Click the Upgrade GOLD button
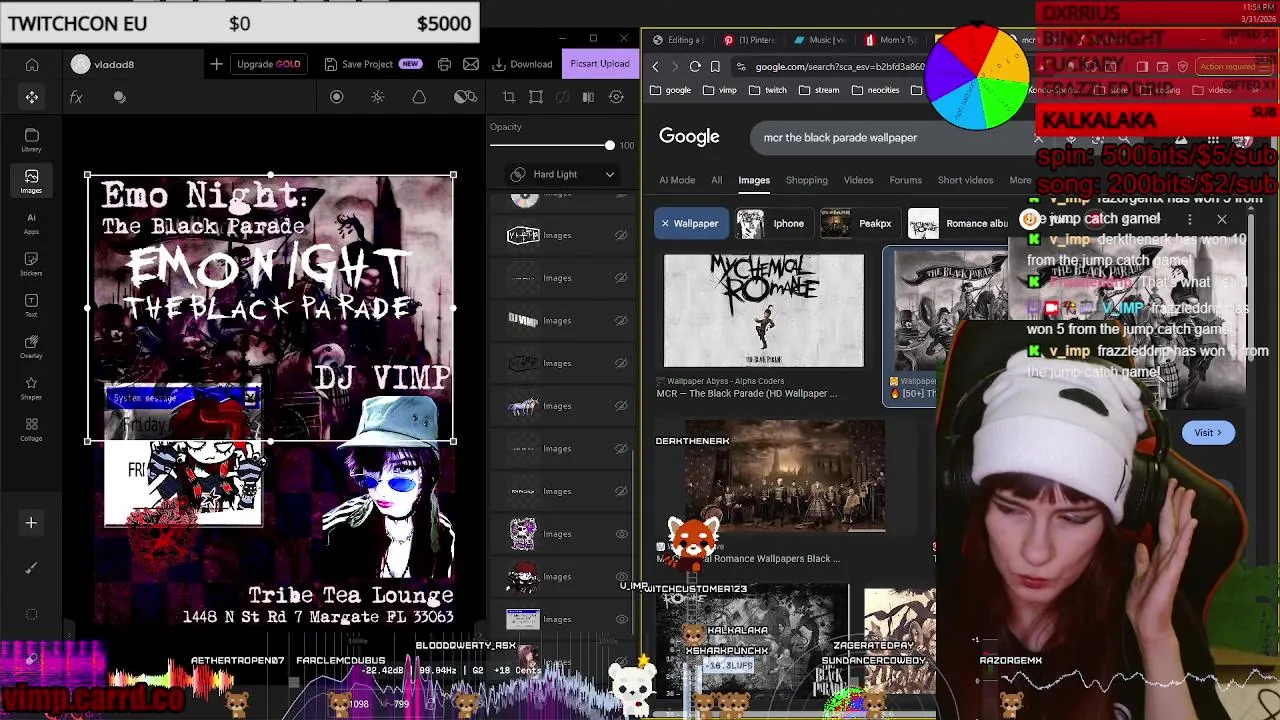Image resolution: width=1280 pixels, height=720 pixels. (268, 64)
